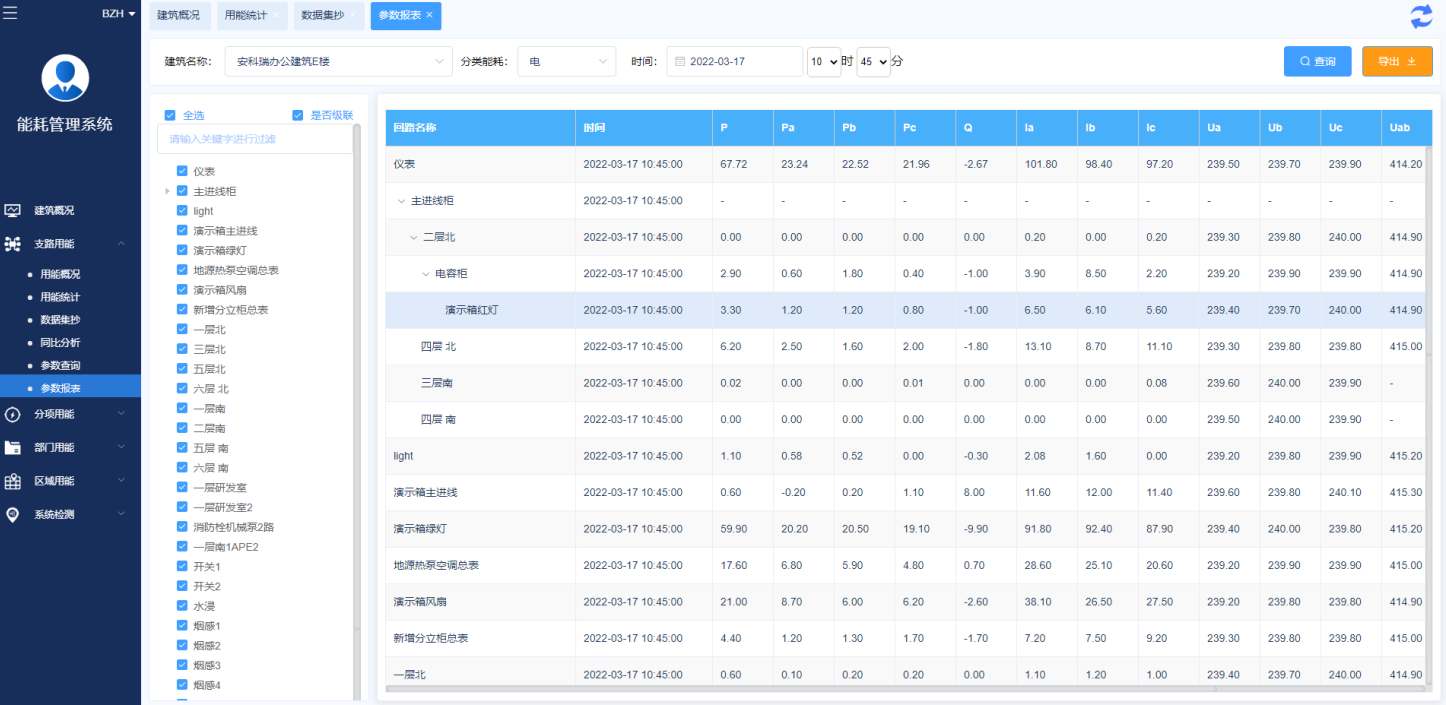Screen dimensions: 1446x705
Task: Close the 参数报表 tab with its X
Action: [x=430, y=15]
